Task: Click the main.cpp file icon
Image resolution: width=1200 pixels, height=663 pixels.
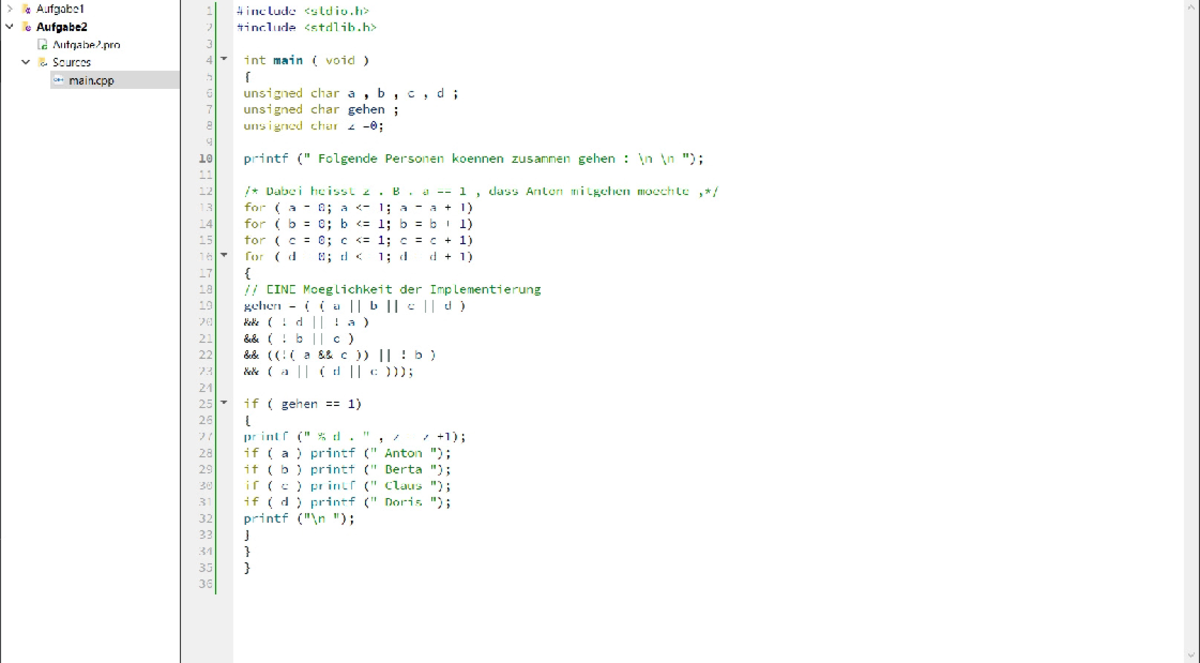Action: coord(59,80)
